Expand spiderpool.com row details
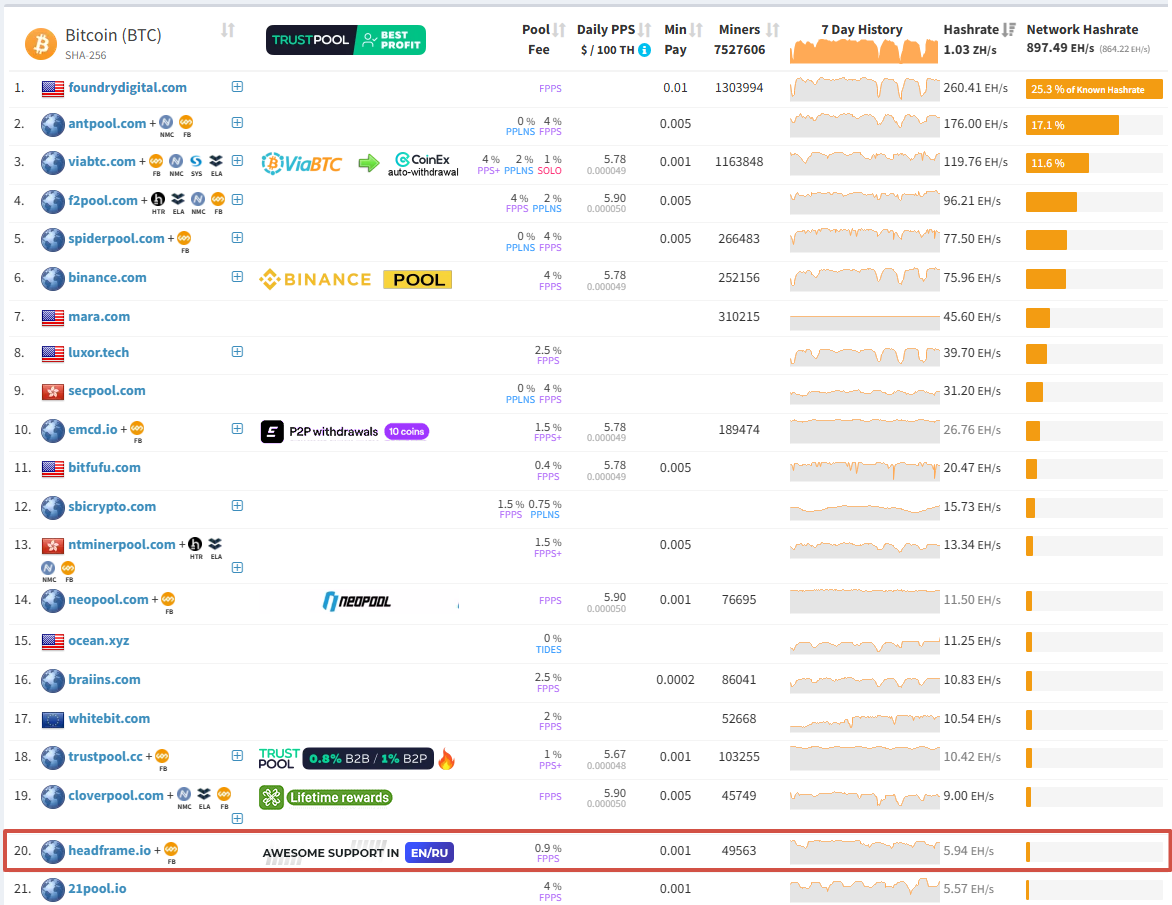The image size is (1172, 905). [x=237, y=238]
